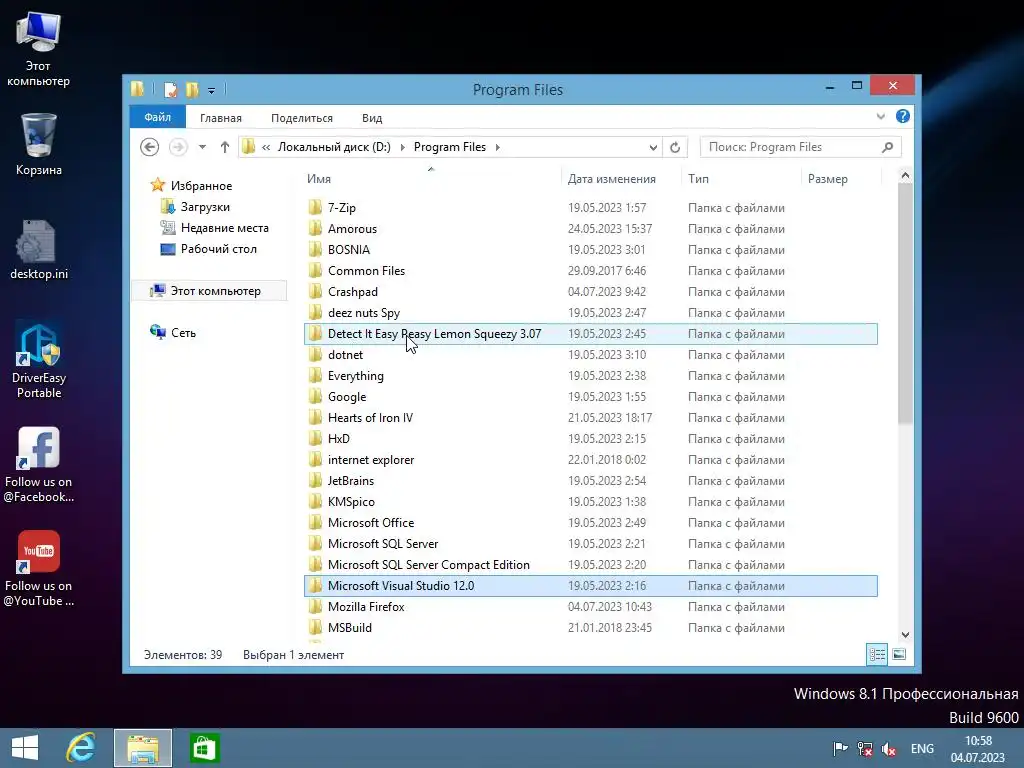Open Follow us on YouTube shortcut
The width and height of the screenshot is (1024, 768).
[39, 569]
